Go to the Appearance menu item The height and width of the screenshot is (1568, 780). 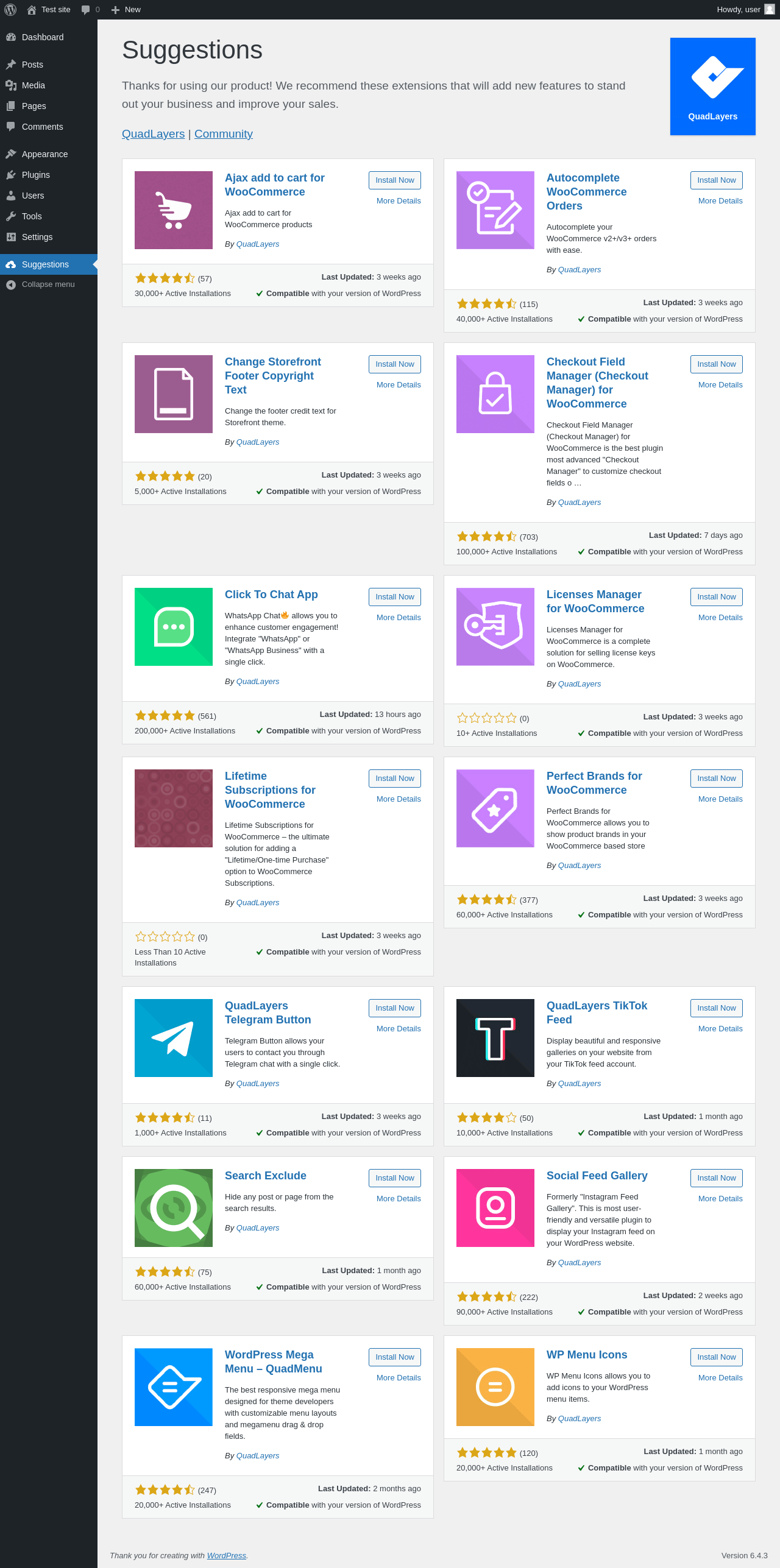click(x=44, y=154)
